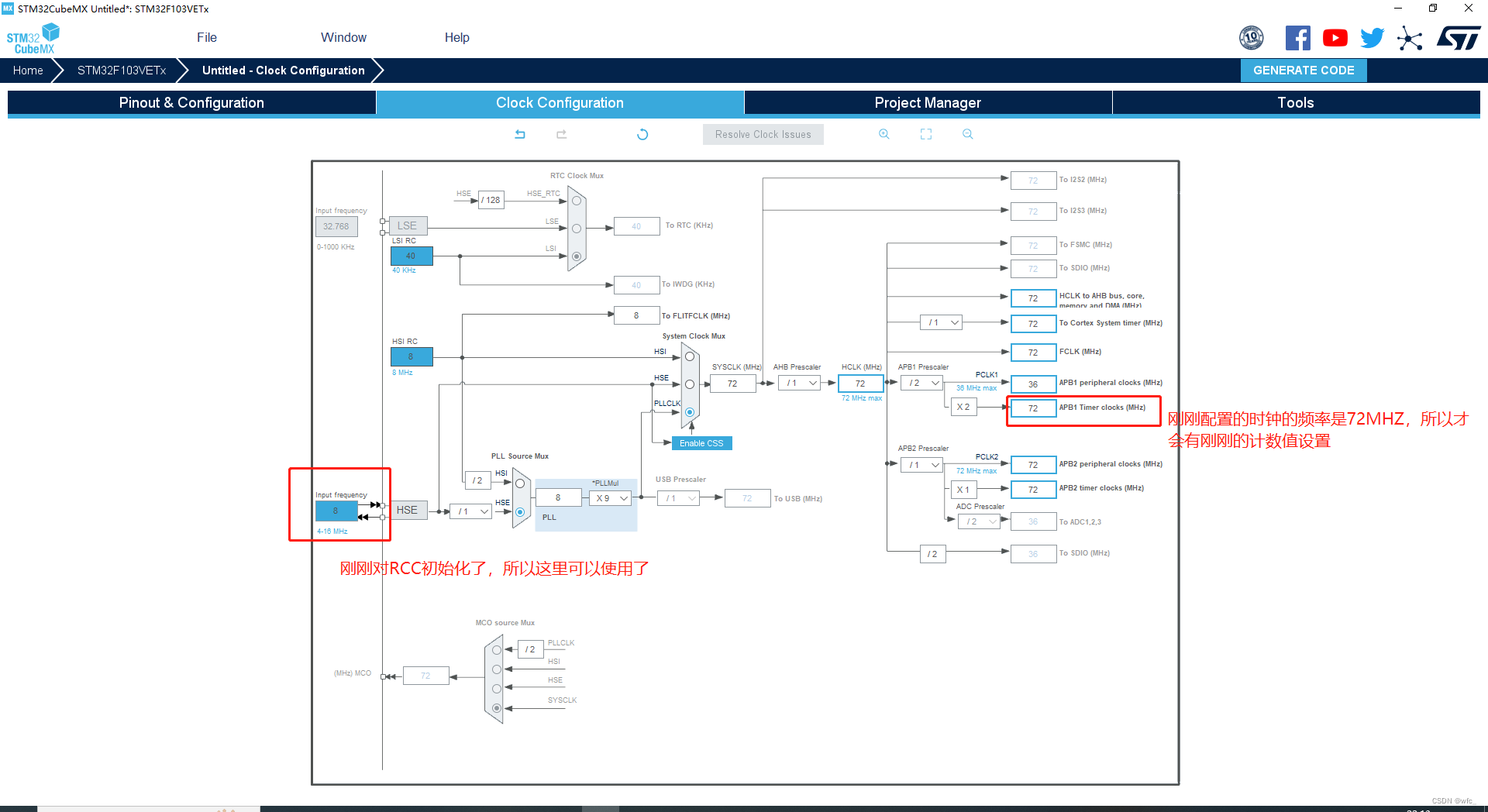Open the Twitter bird icon link
The height and width of the screenshot is (812, 1488).
1373,38
